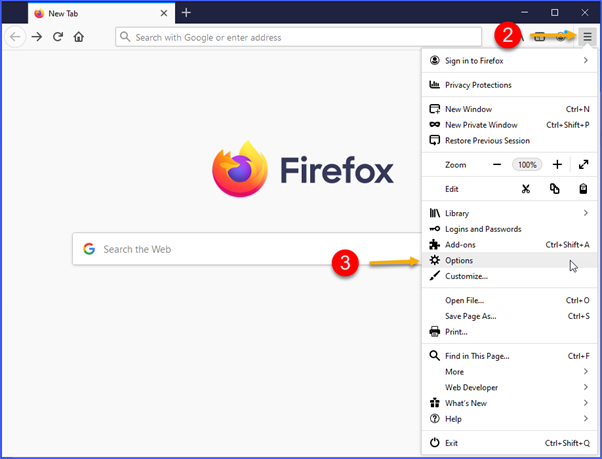Select Find in This Page...

[x=509, y=356]
